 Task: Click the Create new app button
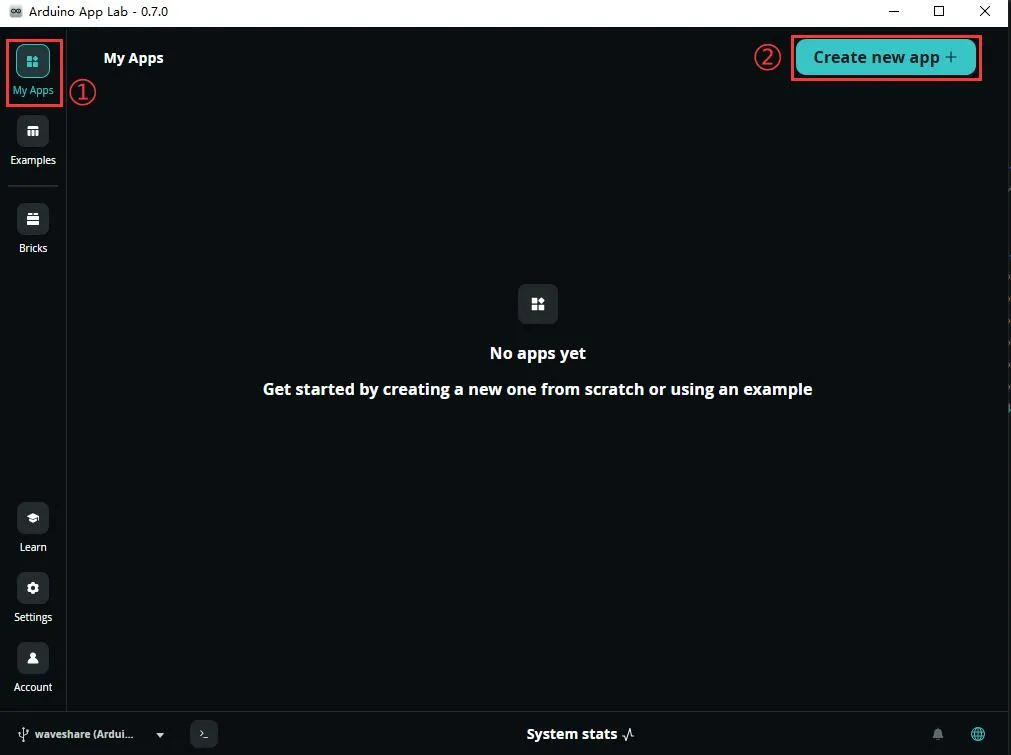[x=885, y=57]
